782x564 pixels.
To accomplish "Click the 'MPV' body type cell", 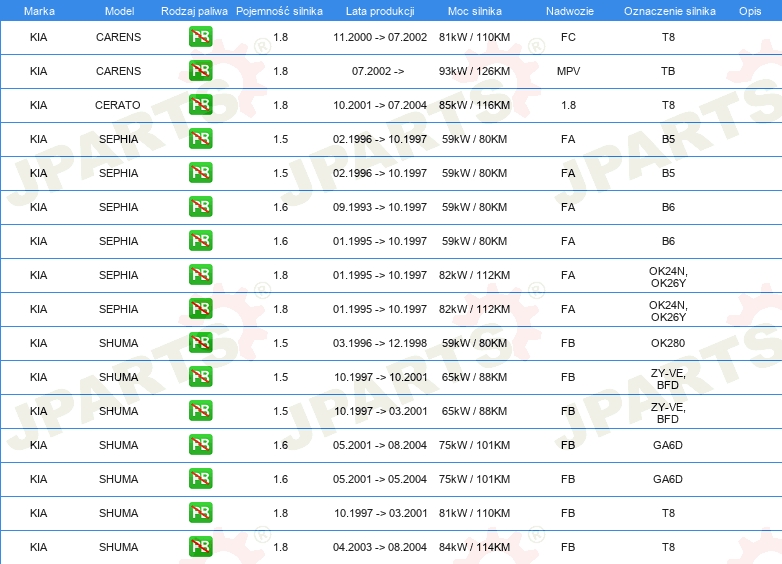I will 569,71.
